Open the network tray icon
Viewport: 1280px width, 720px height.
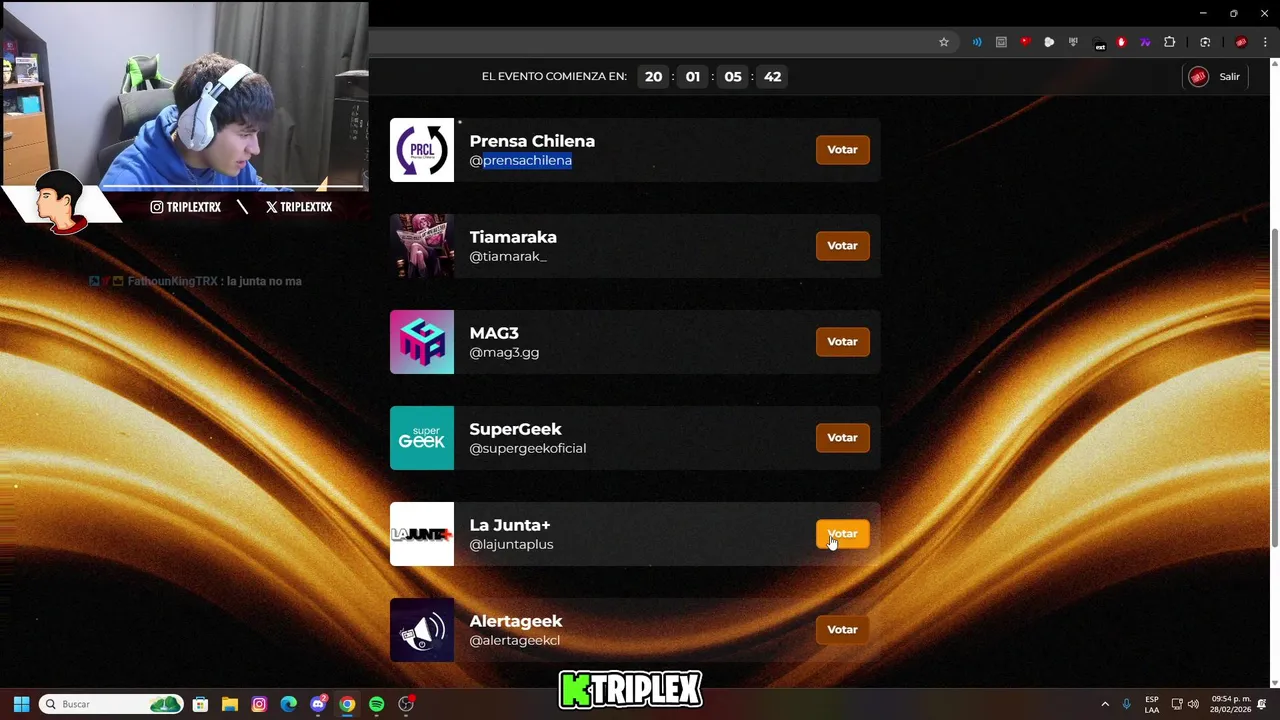1177,704
